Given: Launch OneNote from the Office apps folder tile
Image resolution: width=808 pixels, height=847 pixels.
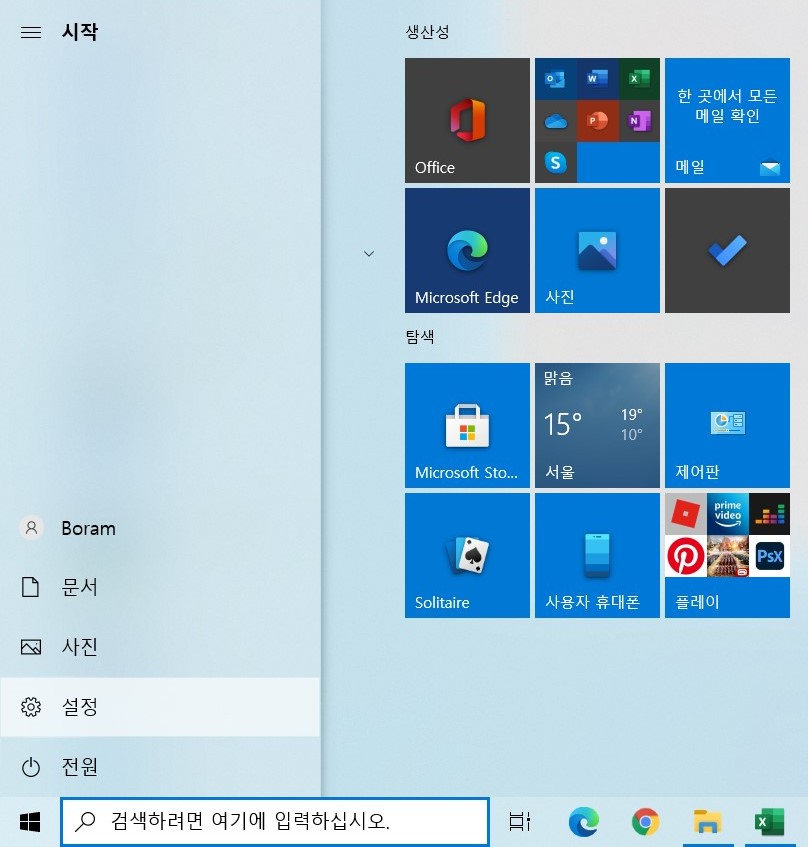Looking at the screenshot, I should pyautogui.click(x=639, y=121).
